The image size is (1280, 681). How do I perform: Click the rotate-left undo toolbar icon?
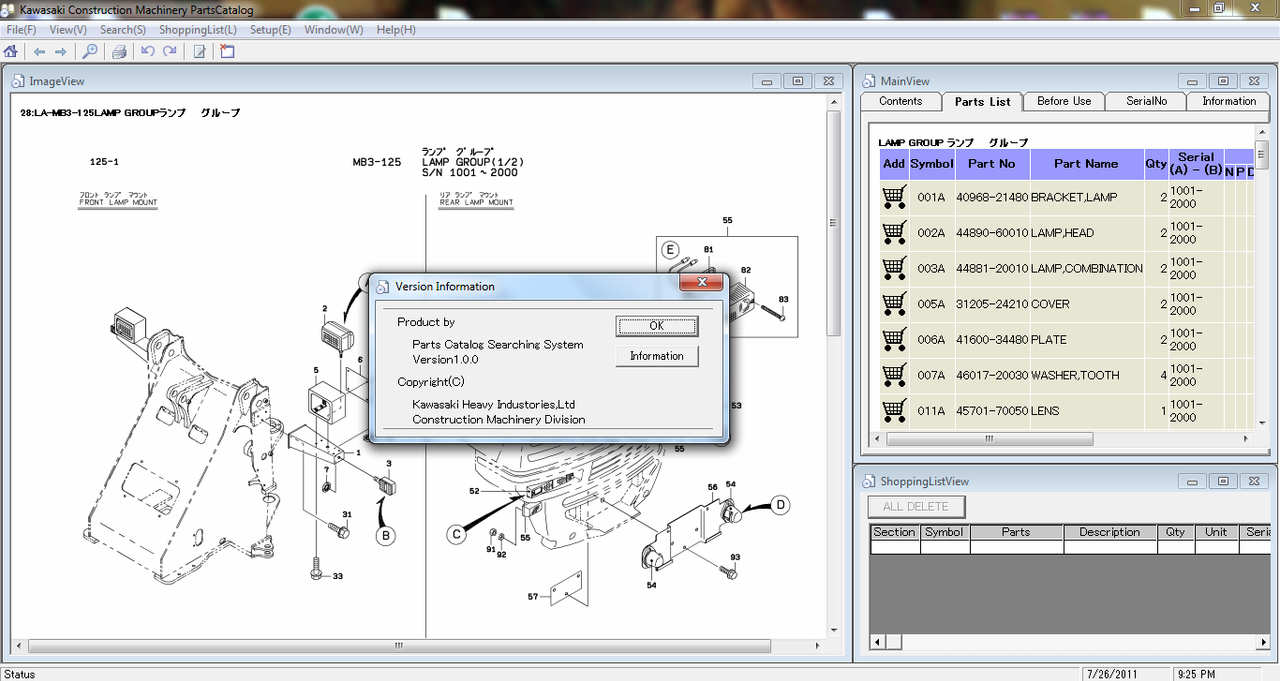pos(148,51)
